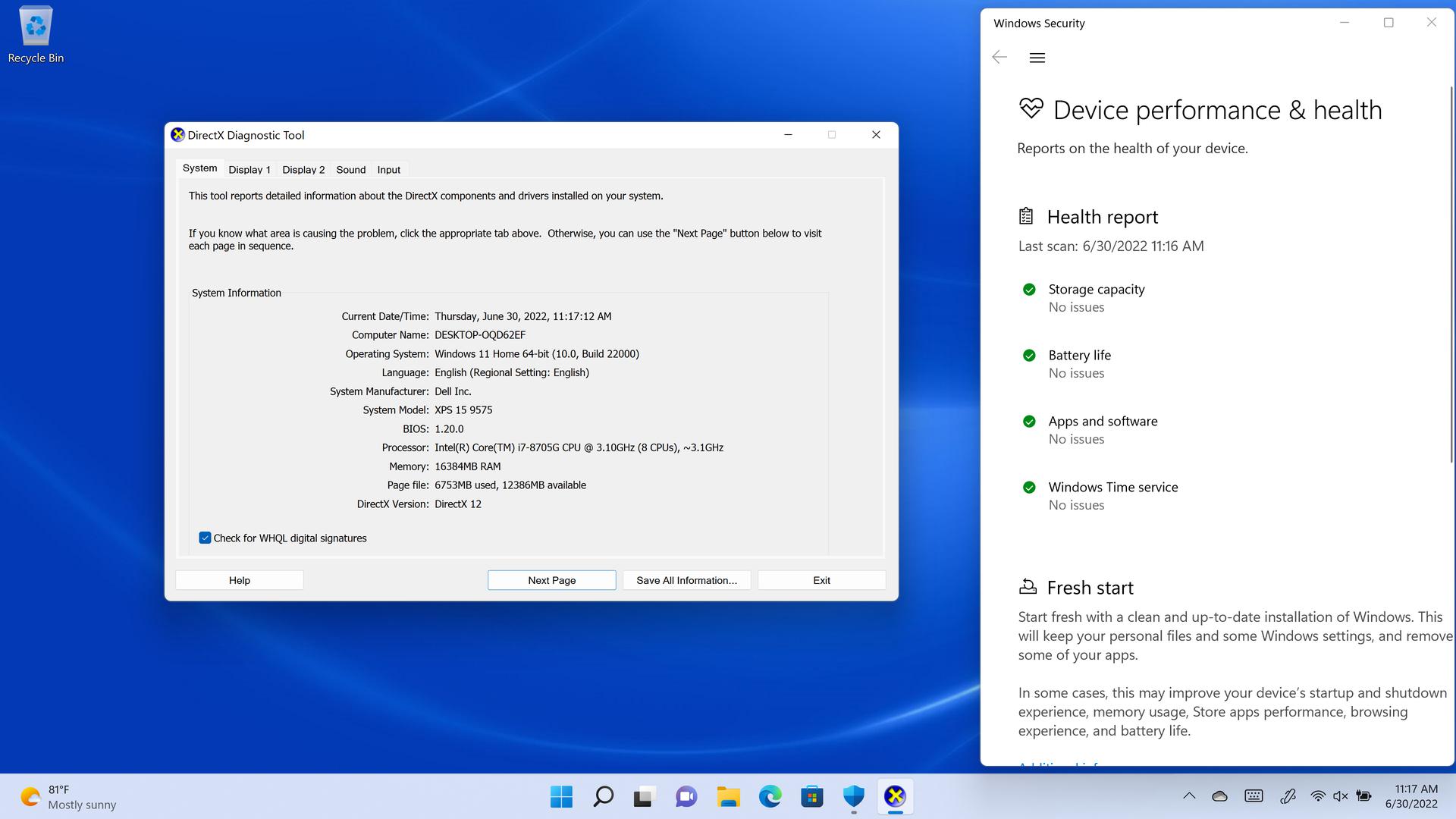The width and height of the screenshot is (1456, 819).
Task: Open the Chat app on taskbar
Action: [x=686, y=796]
